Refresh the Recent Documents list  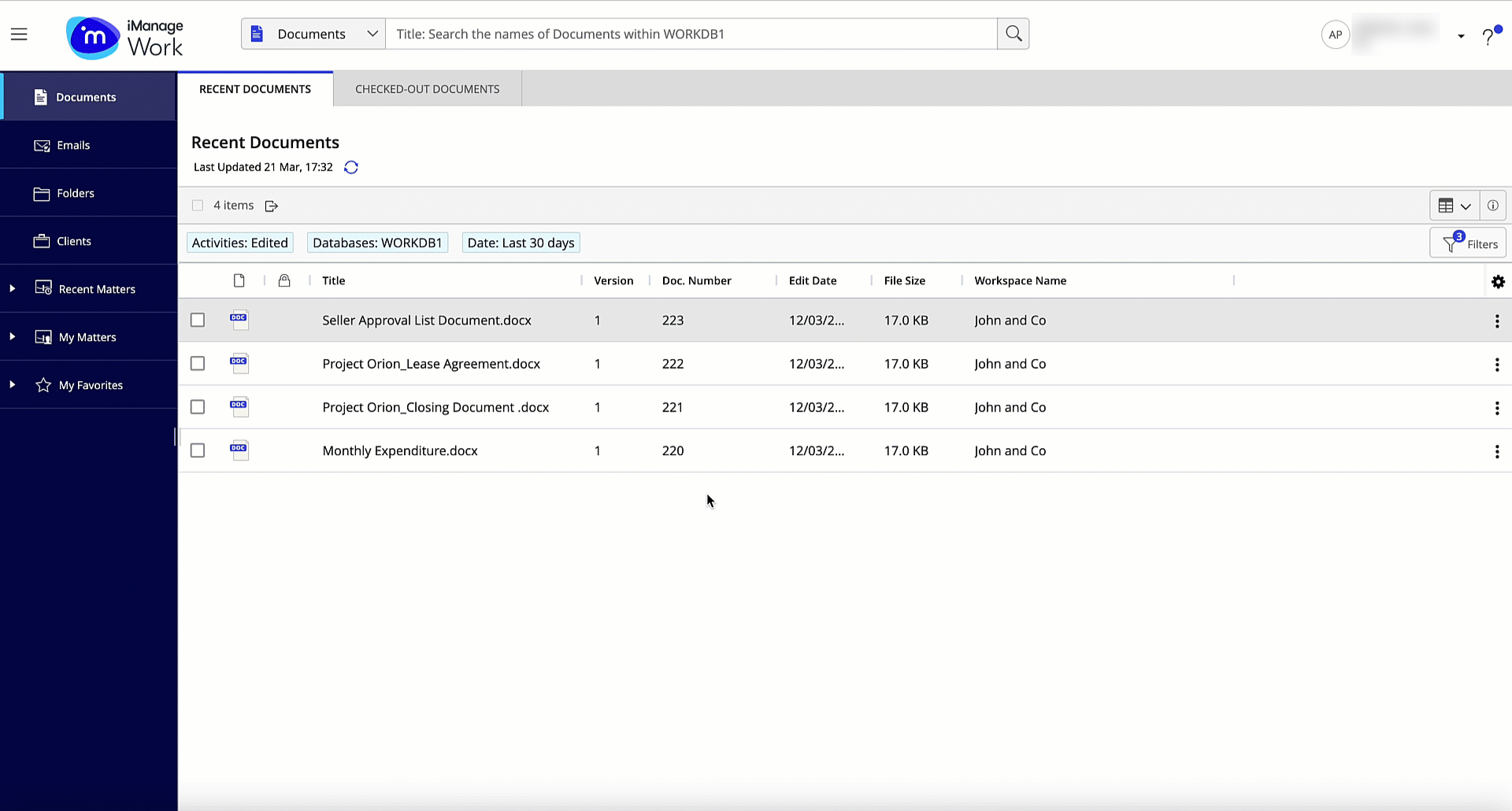351,167
